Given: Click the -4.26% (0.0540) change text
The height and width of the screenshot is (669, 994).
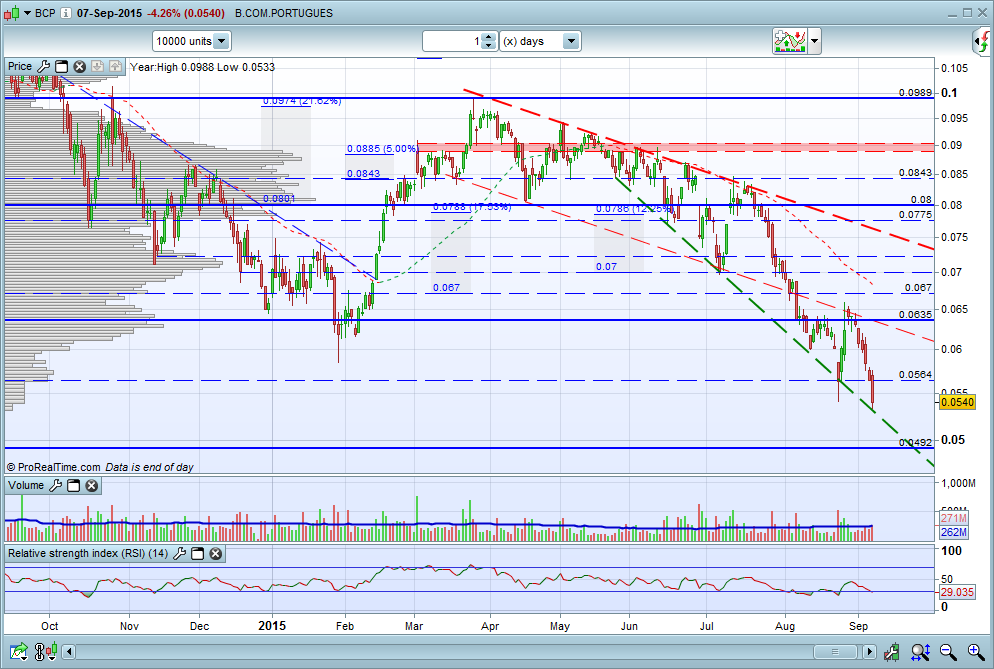Looking at the screenshot, I should click(186, 13).
